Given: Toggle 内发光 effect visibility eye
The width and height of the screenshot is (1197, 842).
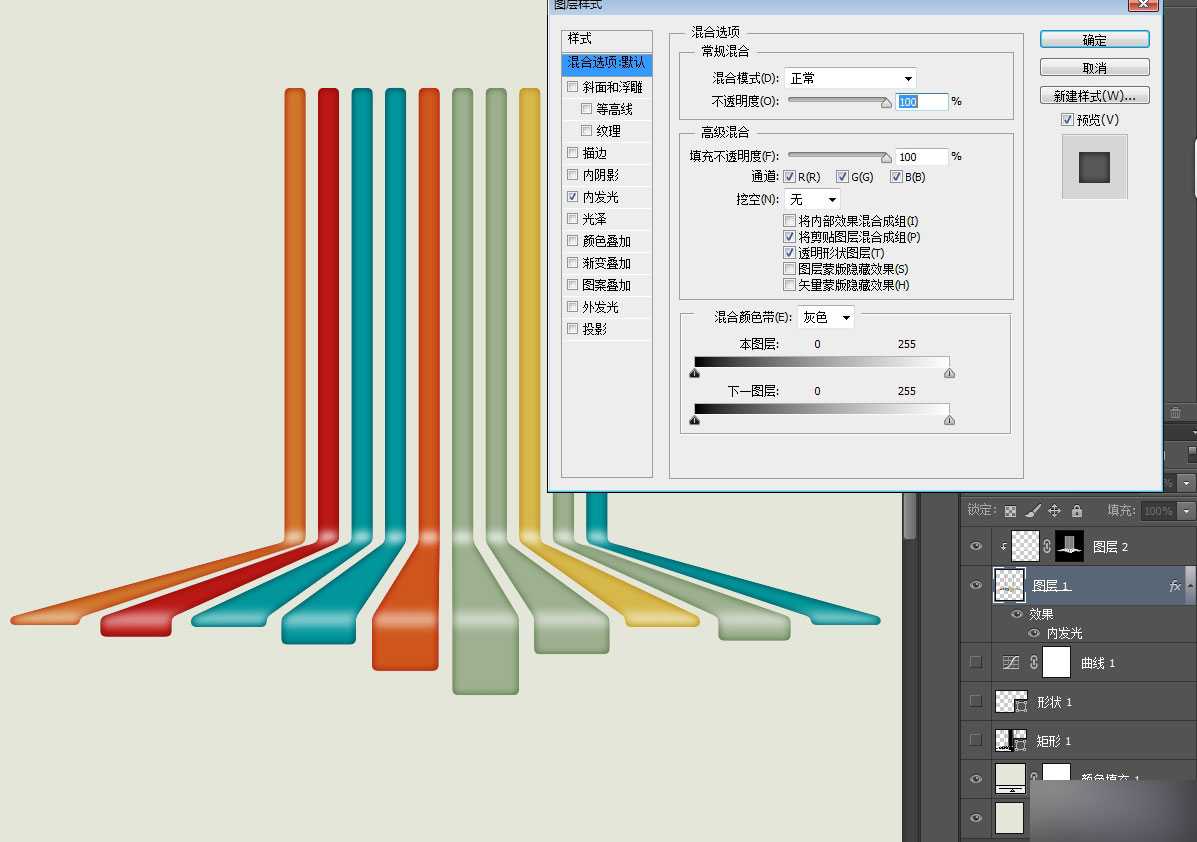Looking at the screenshot, I should [1034, 633].
